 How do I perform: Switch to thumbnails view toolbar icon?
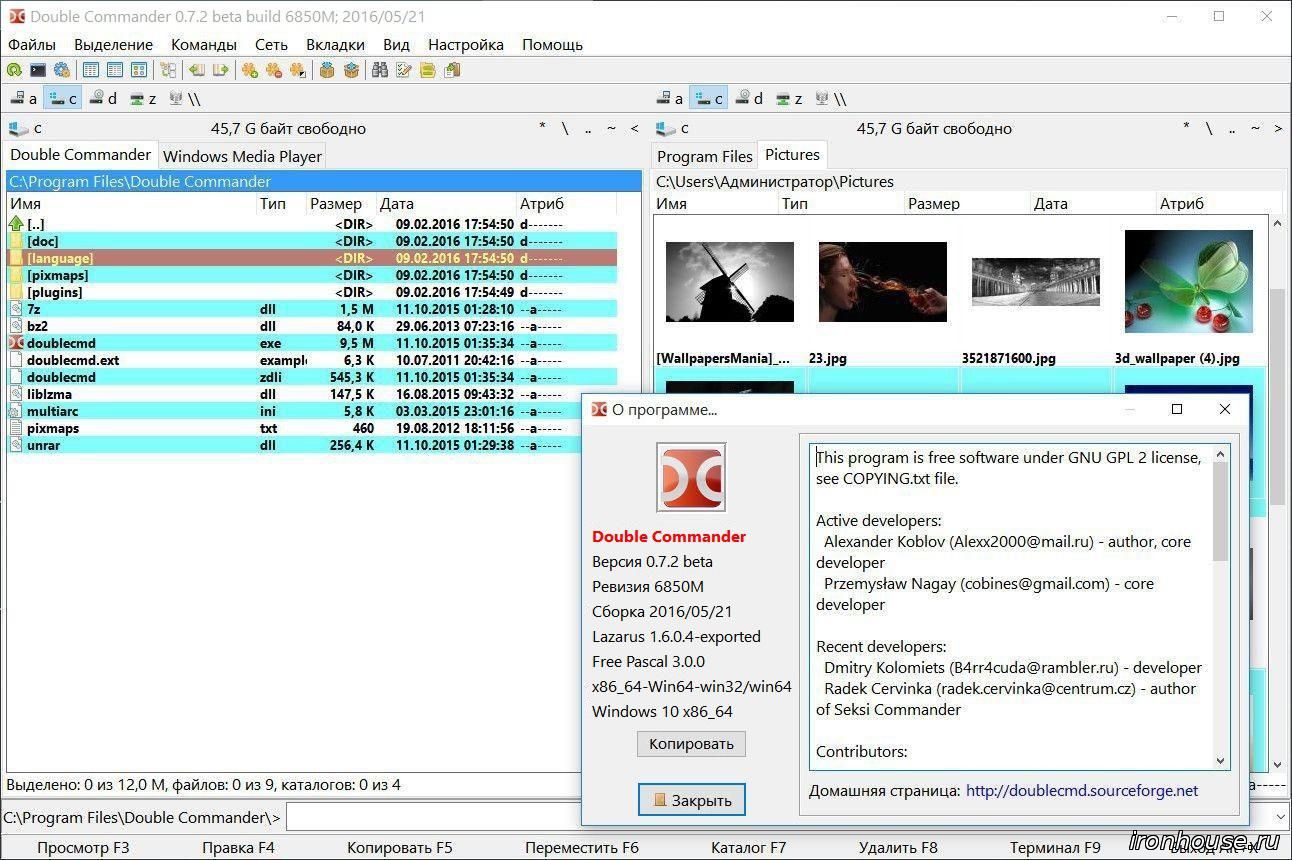tap(139, 70)
